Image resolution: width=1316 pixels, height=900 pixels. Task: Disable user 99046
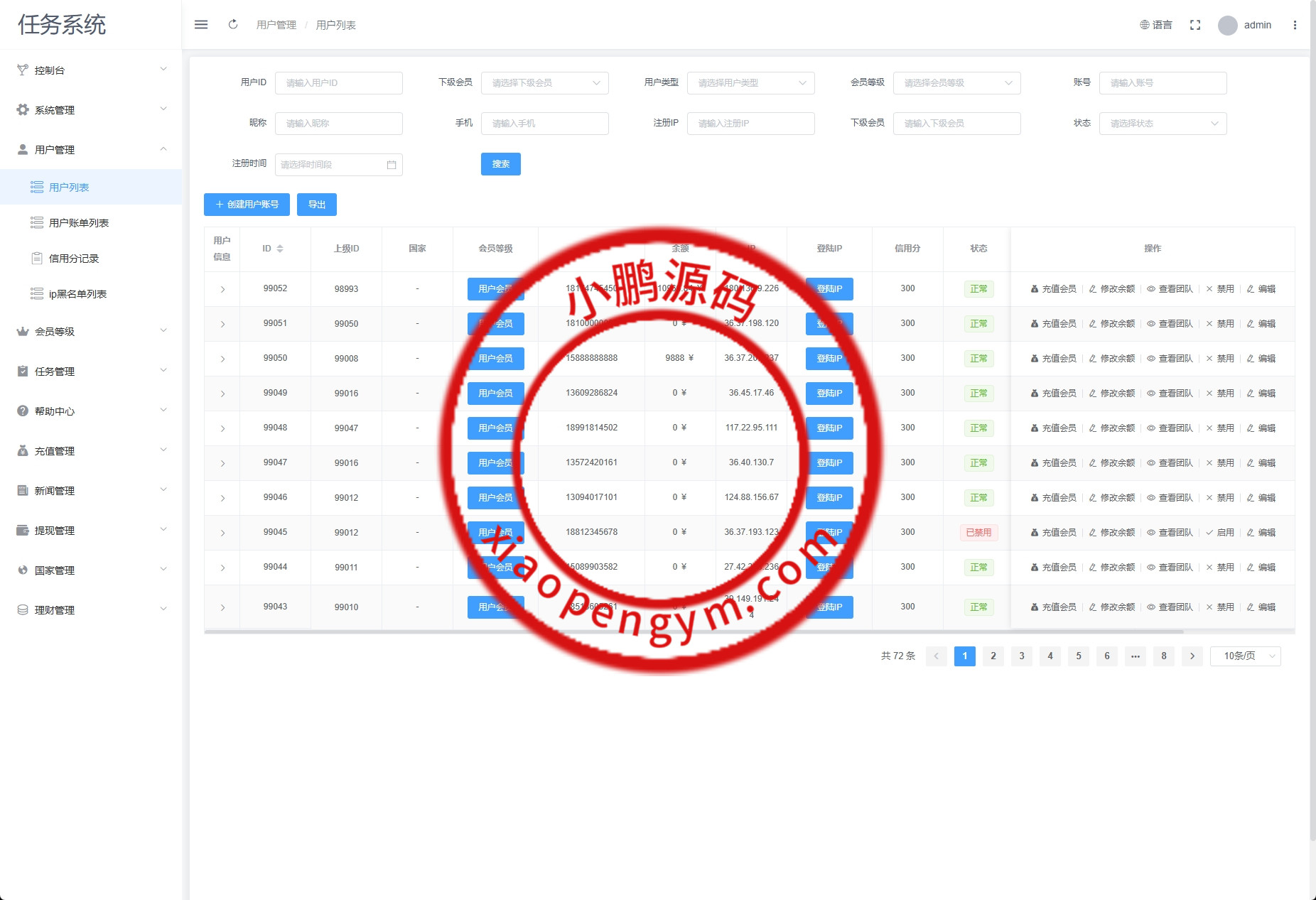point(1220,498)
